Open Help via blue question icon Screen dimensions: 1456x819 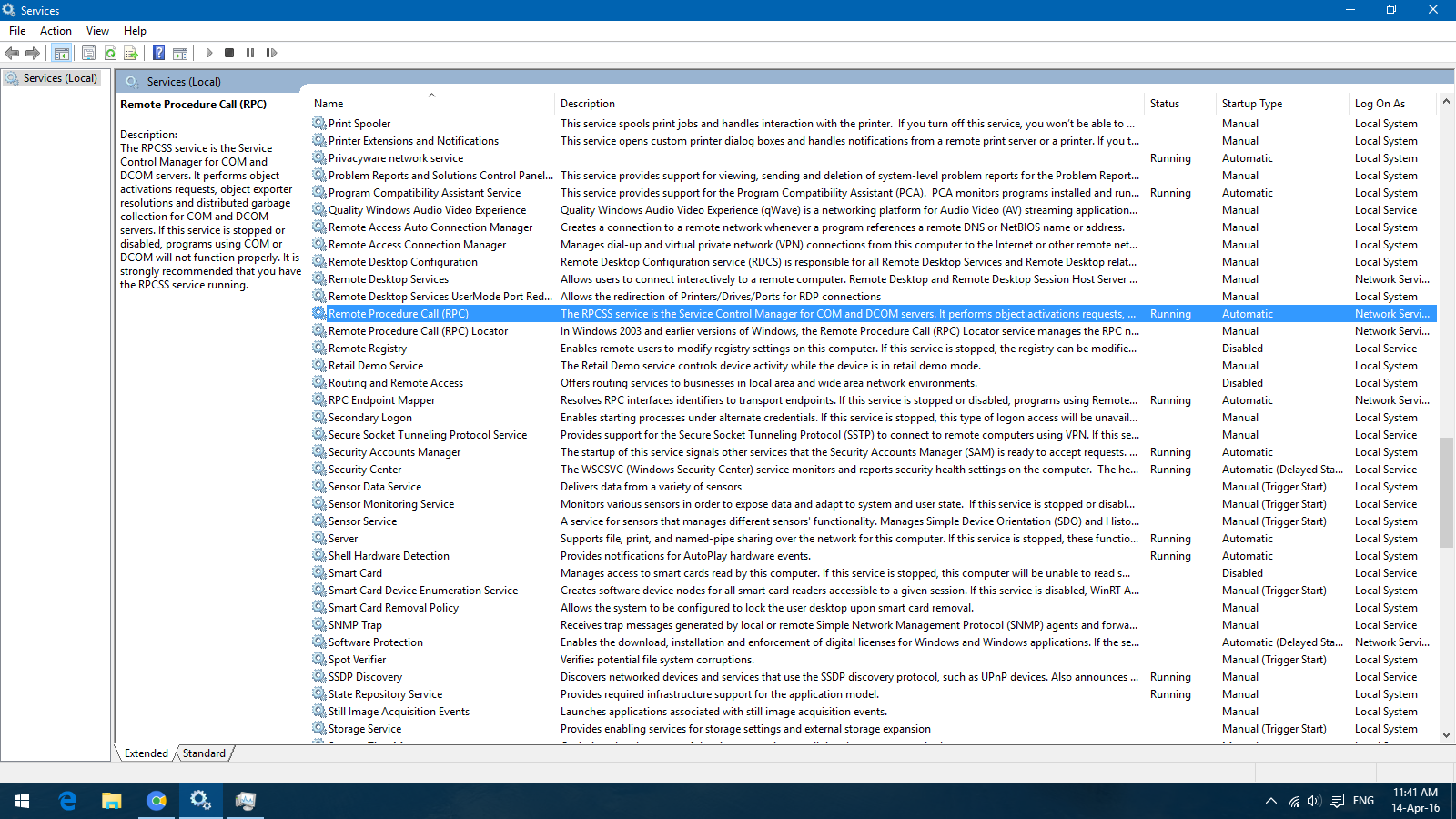click(158, 53)
